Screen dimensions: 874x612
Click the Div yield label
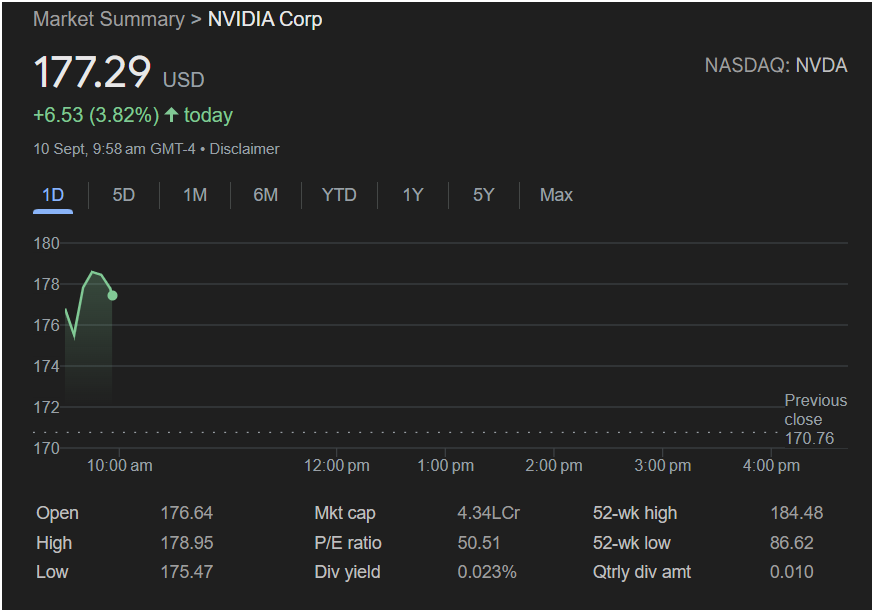(x=347, y=572)
